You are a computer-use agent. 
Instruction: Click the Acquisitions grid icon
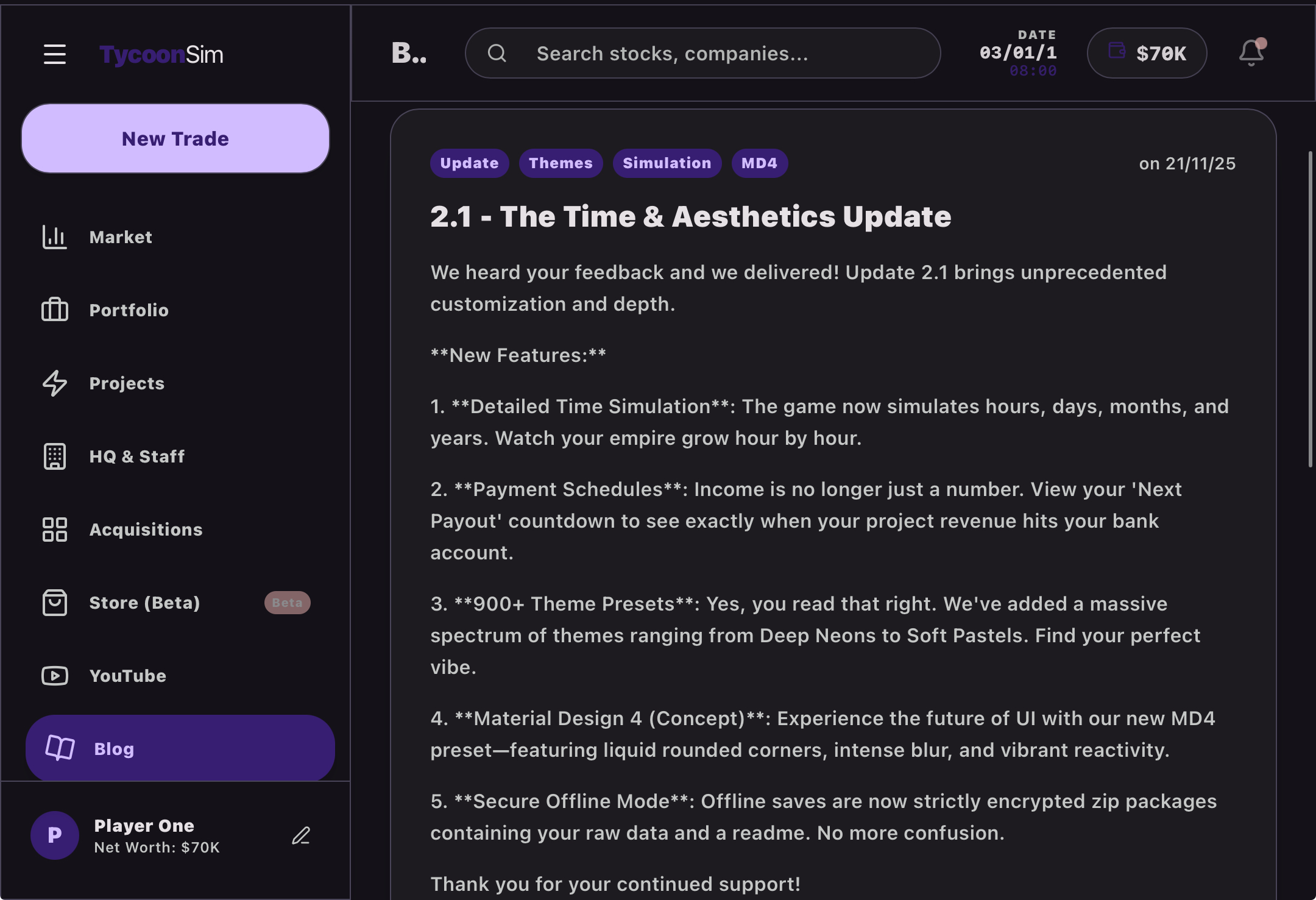coord(55,530)
